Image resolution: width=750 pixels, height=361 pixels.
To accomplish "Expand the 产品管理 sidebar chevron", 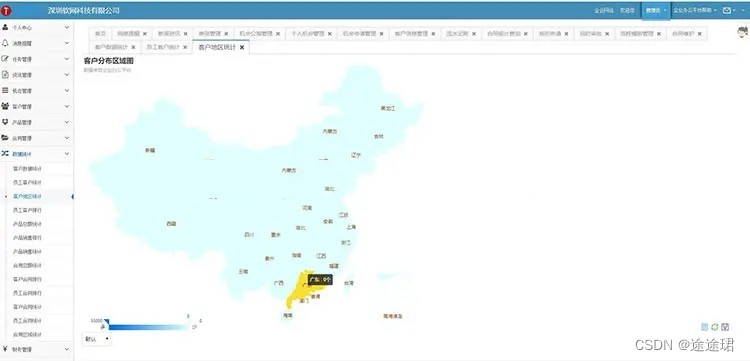I will [67, 122].
